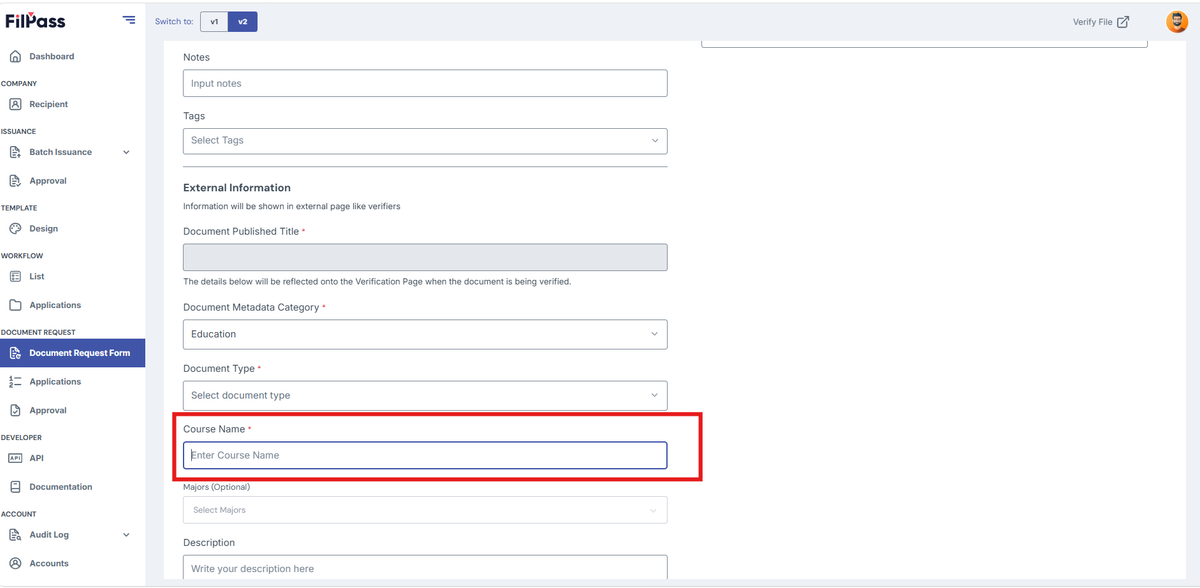
Task: Focus the Notes input field
Action: click(425, 83)
